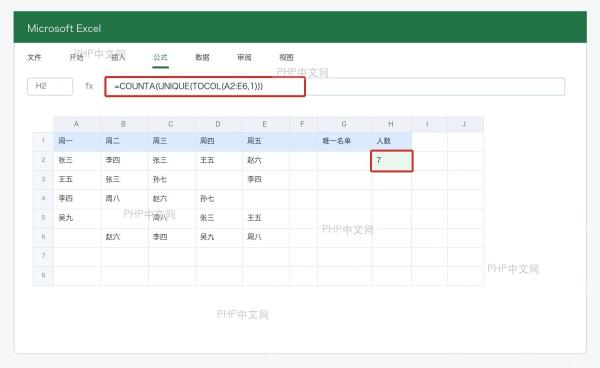Click the 人数 header cell

(x=391, y=141)
